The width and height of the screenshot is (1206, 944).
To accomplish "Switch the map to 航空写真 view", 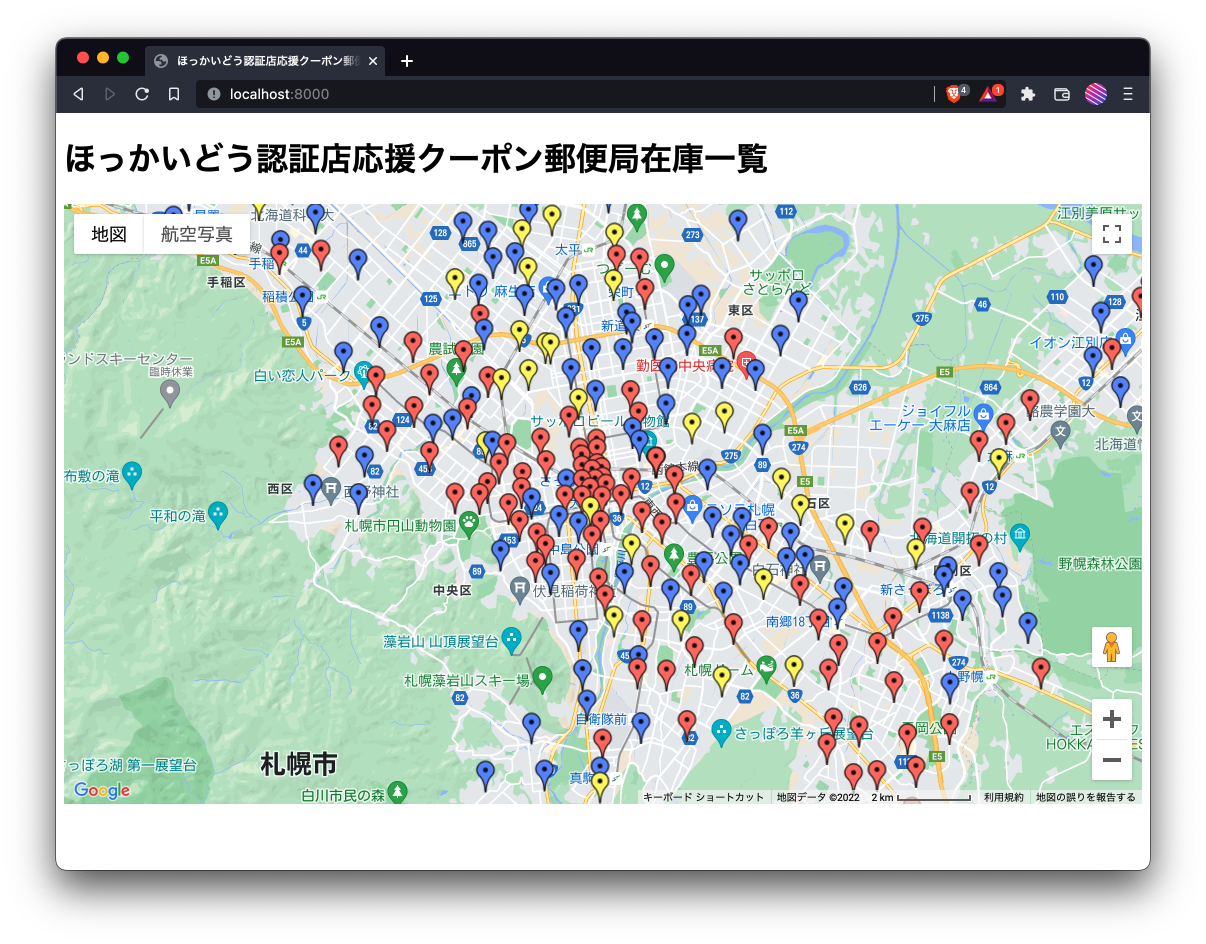I will tap(196, 234).
